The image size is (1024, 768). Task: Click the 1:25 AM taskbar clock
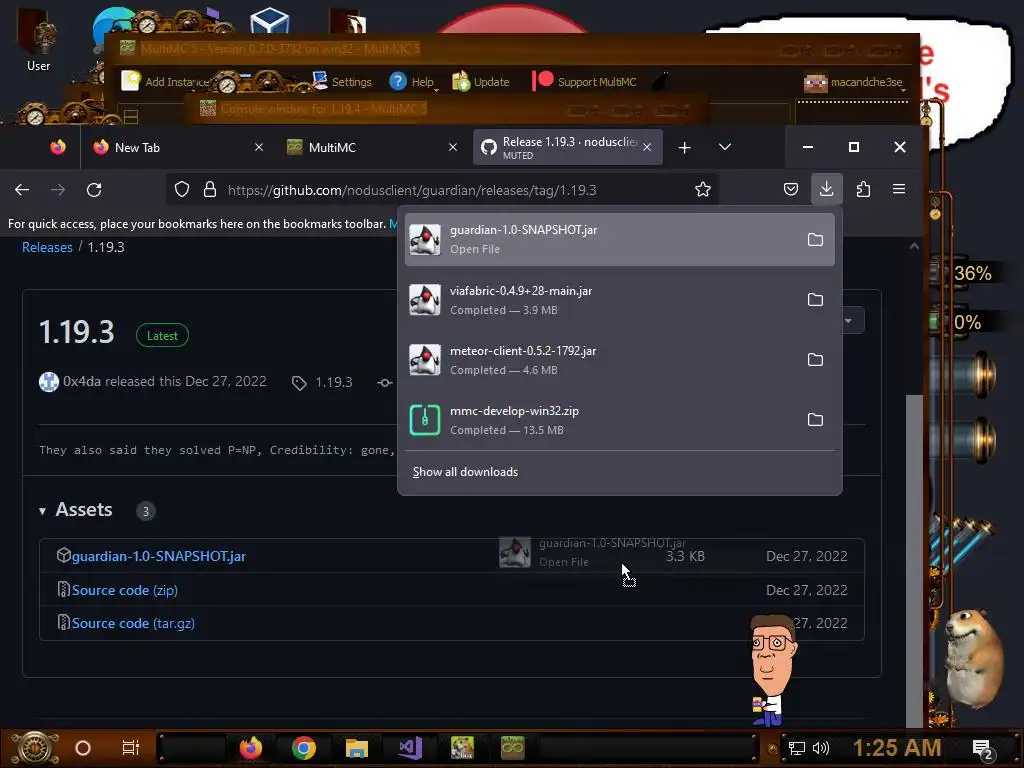pos(897,748)
